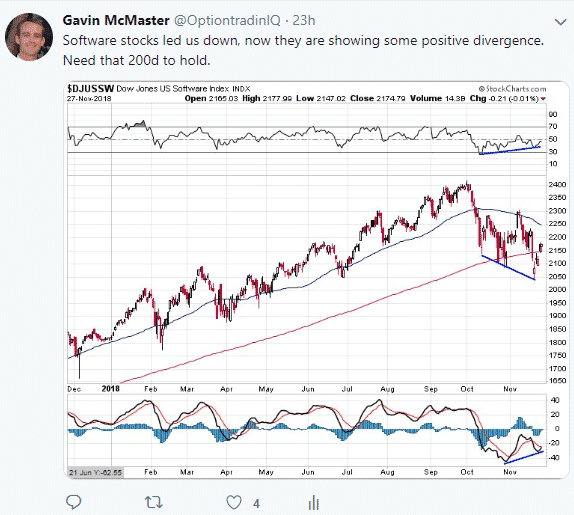Like the tweet with the heart icon
Image resolution: width=574 pixels, height=515 pixels.
click(234, 502)
